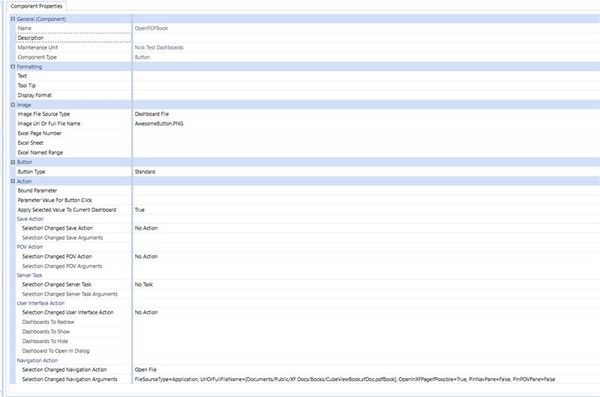Open the Image File Source Type value Dashboard File
Image resolution: width=600 pixels, height=397 pixels.
click(152, 114)
